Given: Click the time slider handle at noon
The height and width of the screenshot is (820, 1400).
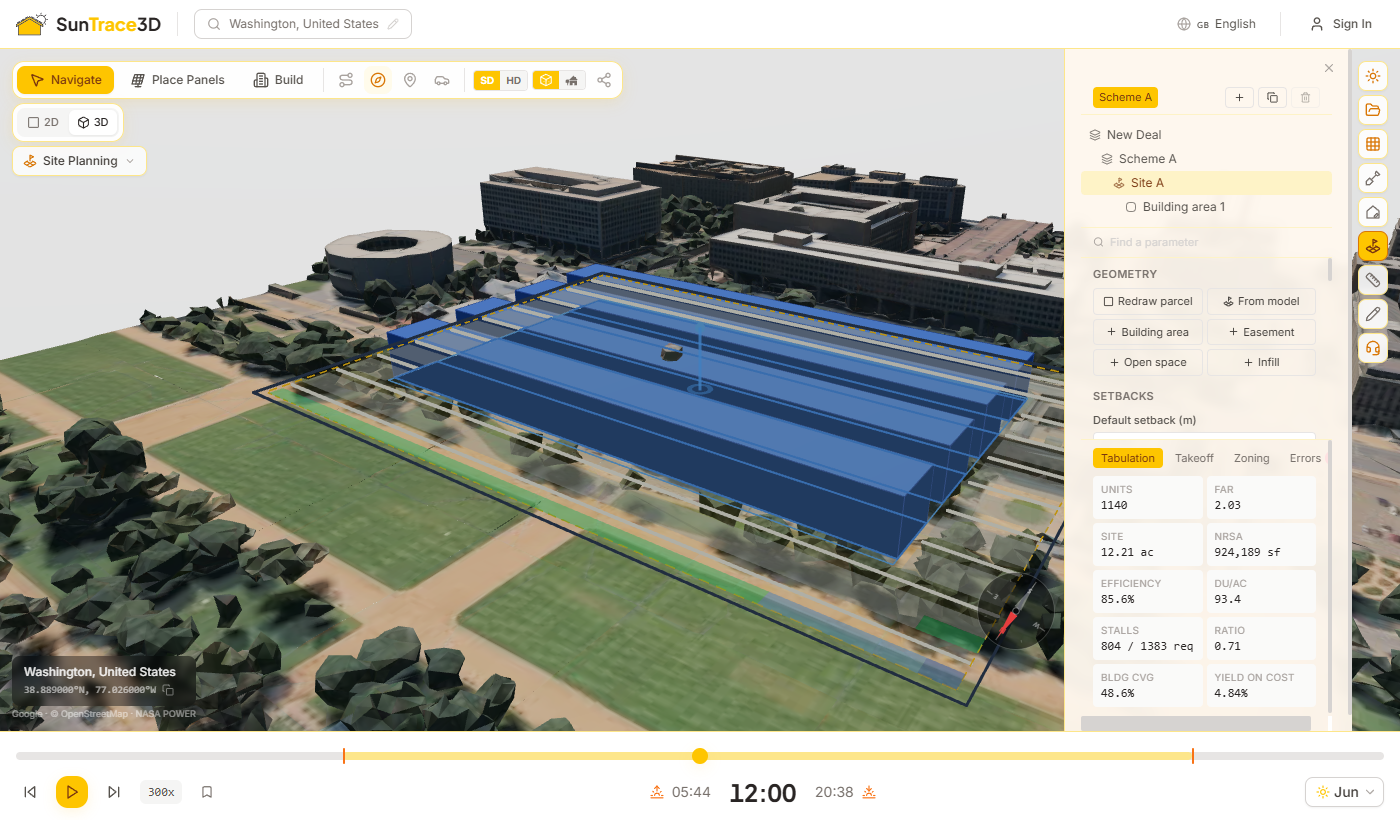Looking at the screenshot, I should pos(700,756).
